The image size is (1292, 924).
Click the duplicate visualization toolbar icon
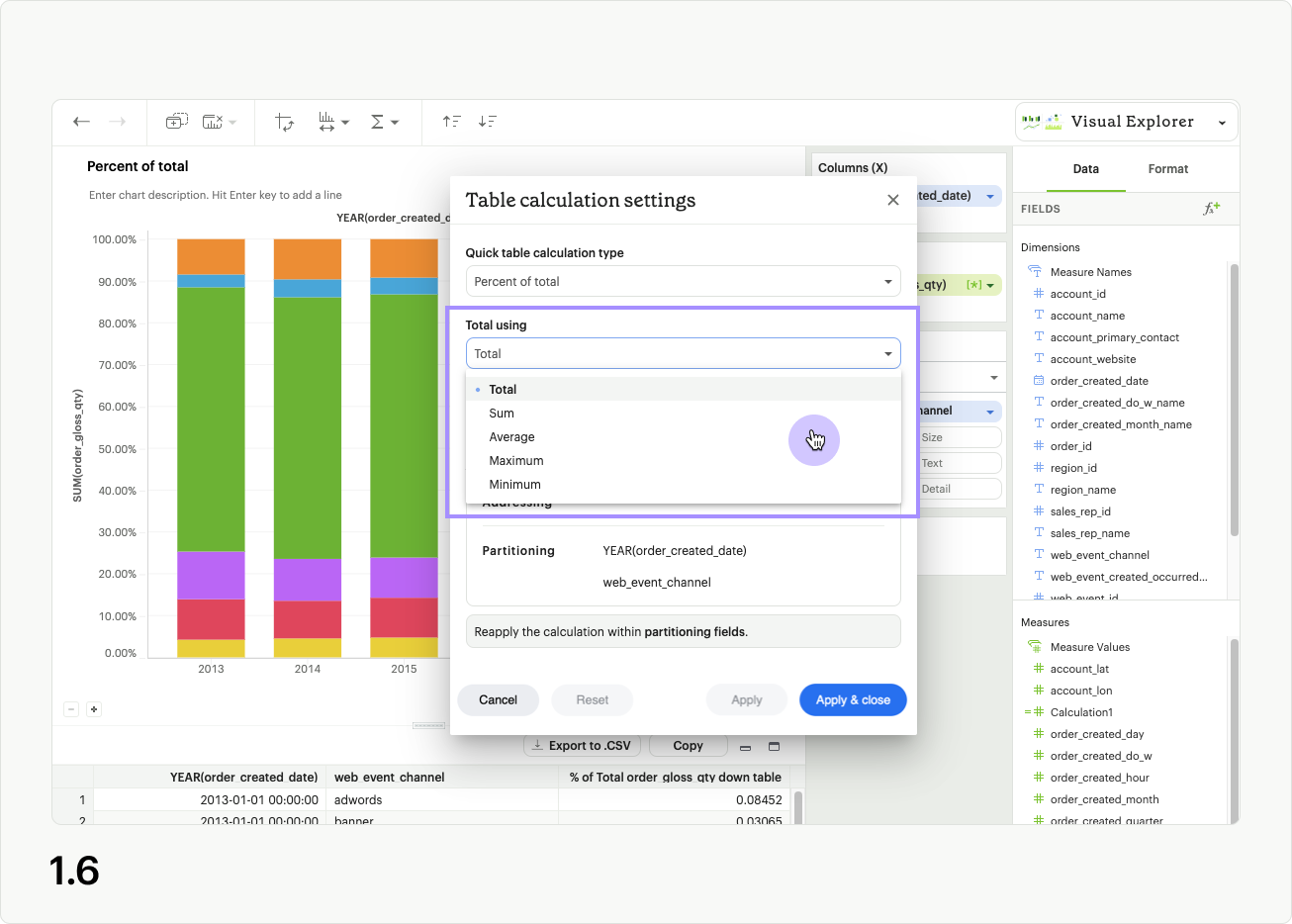(177, 120)
